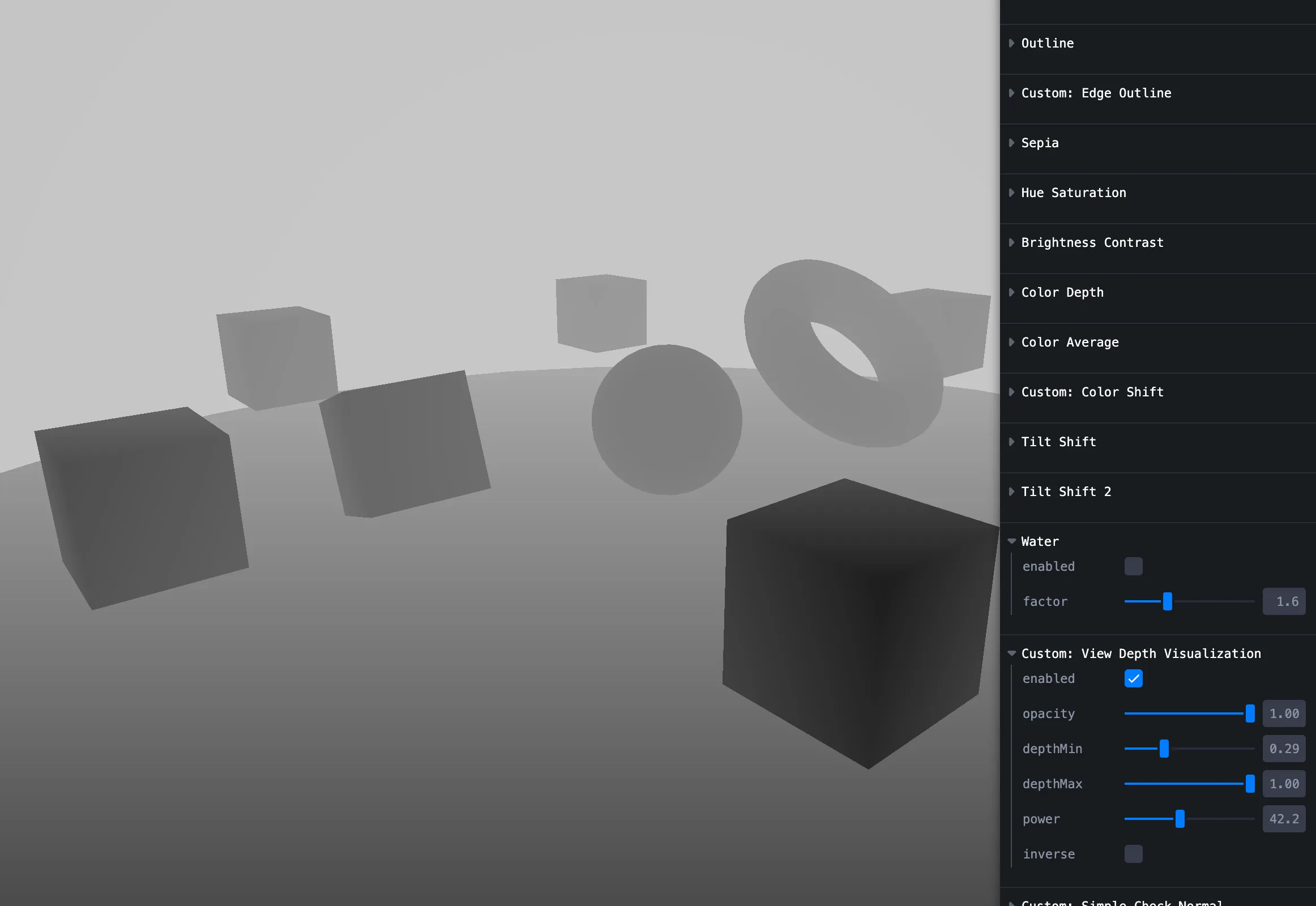Image resolution: width=1316 pixels, height=906 pixels.
Task: Expand the Tilt Shift 2 section
Action: tap(1066, 492)
